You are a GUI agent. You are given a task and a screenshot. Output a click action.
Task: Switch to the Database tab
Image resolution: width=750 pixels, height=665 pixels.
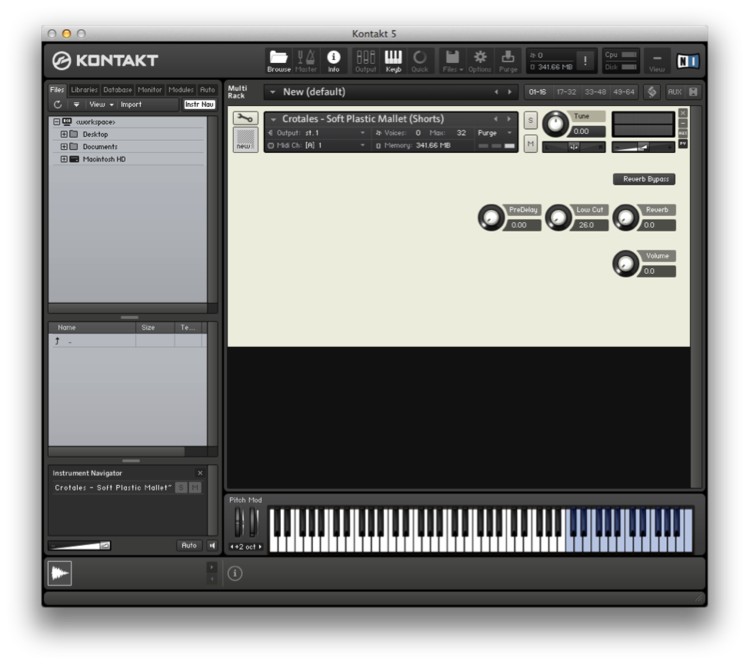coord(117,90)
